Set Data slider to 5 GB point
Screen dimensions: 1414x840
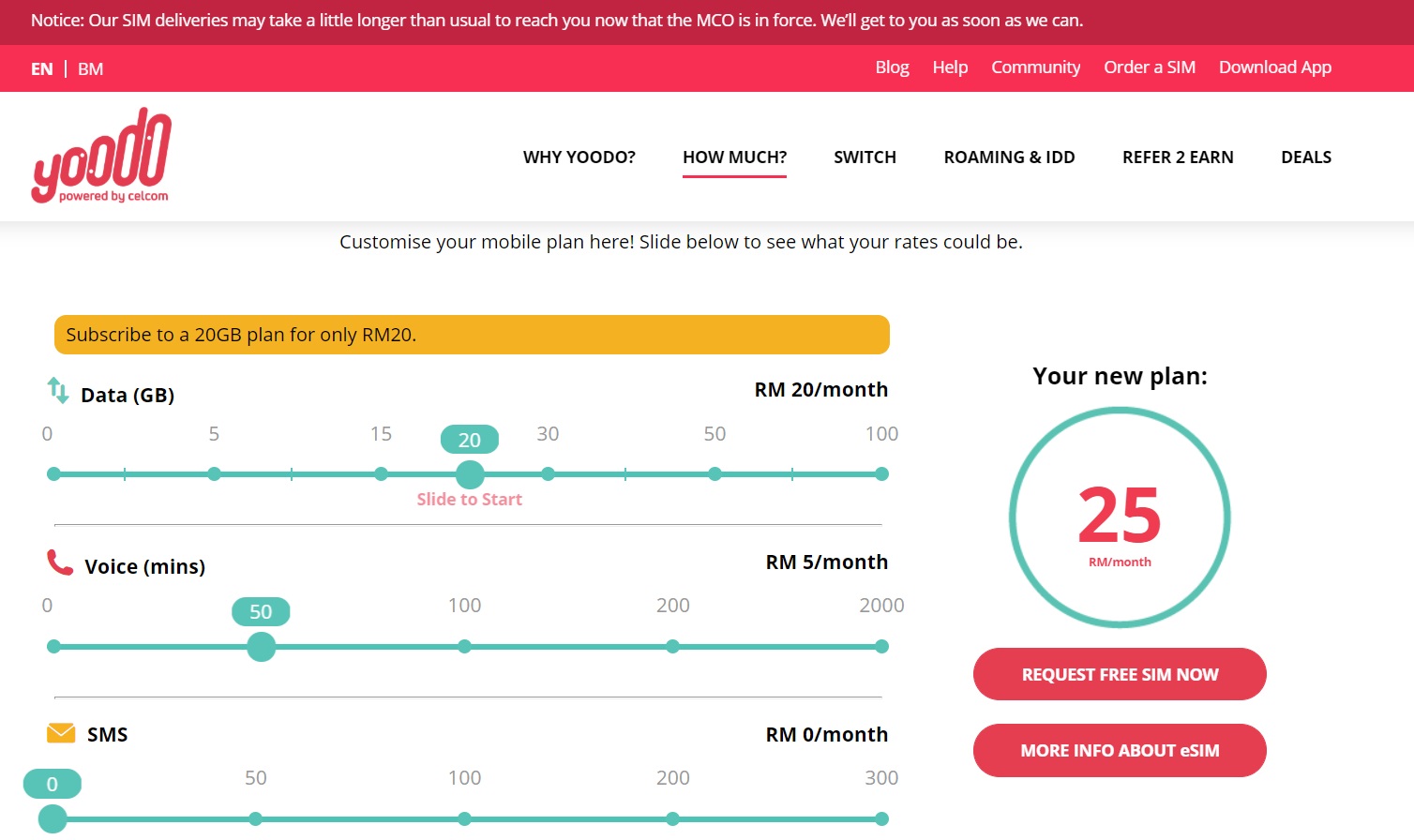click(x=214, y=474)
